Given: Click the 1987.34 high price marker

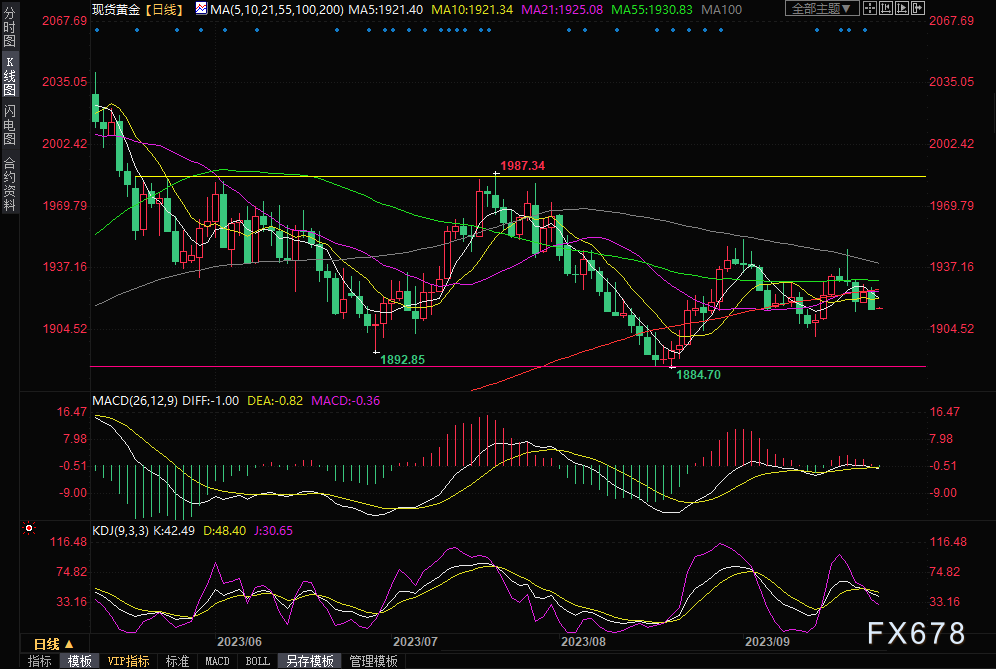Looking at the screenshot, I should tap(522, 165).
